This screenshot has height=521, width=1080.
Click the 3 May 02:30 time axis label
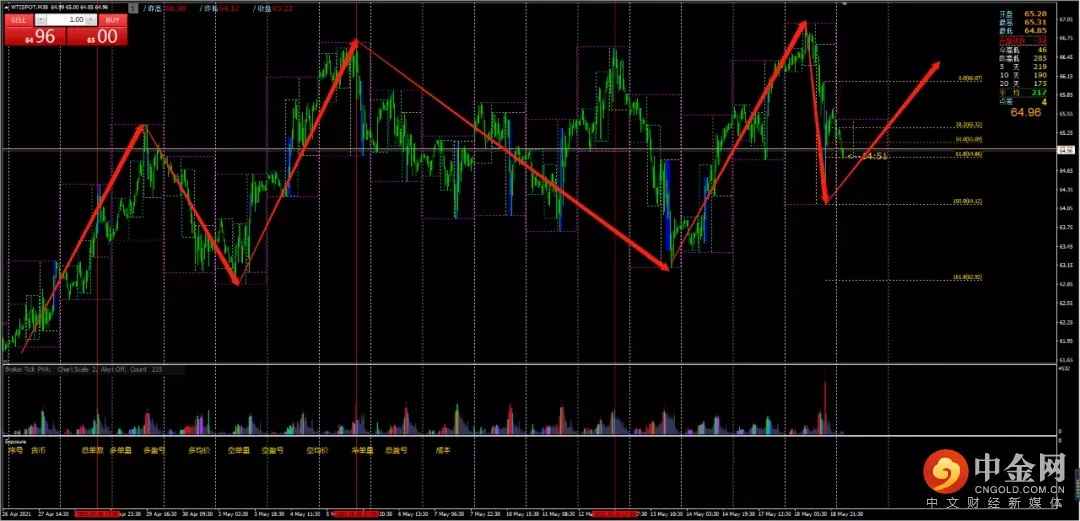pyautogui.click(x=234, y=514)
